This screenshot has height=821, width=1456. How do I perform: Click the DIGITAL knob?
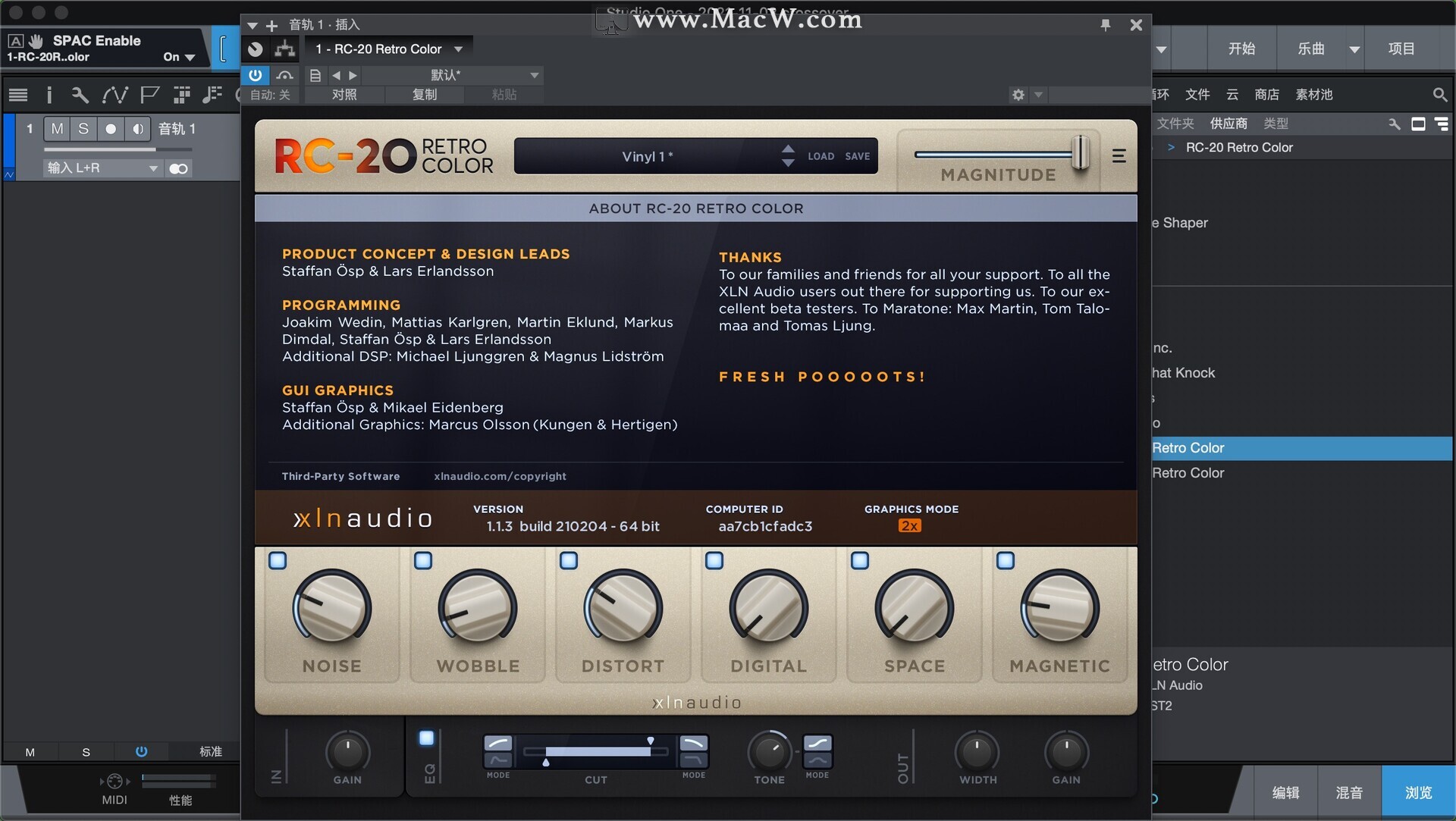(769, 608)
